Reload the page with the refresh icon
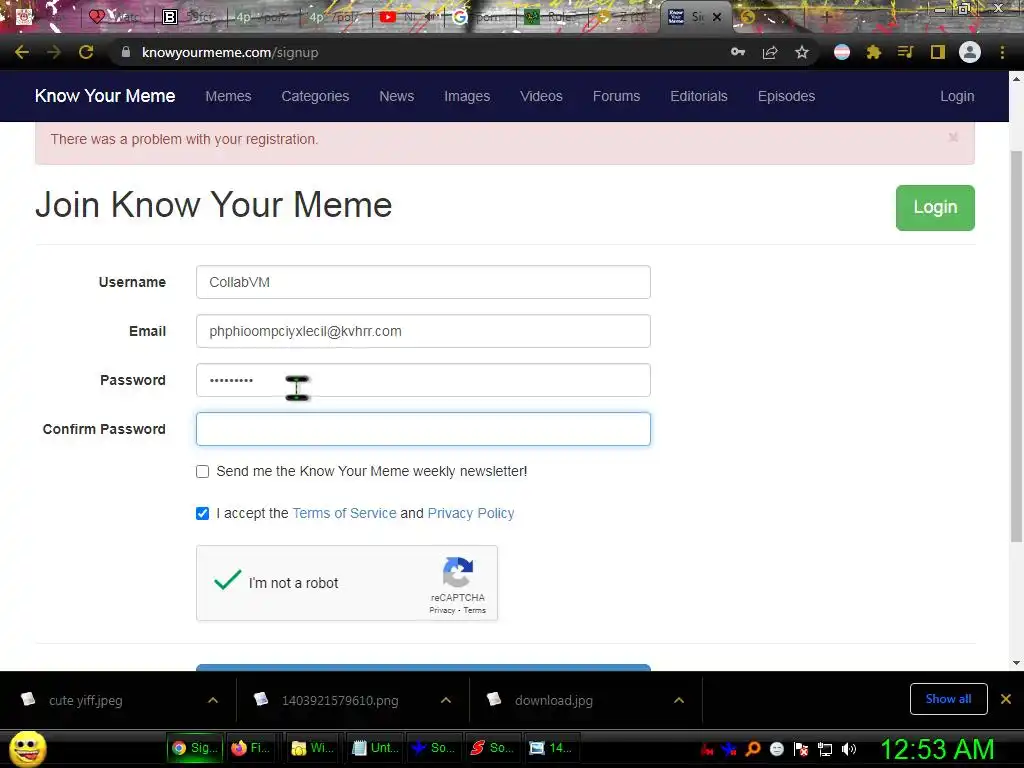The height and width of the screenshot is (768, 1024). (x=86, y=52)
